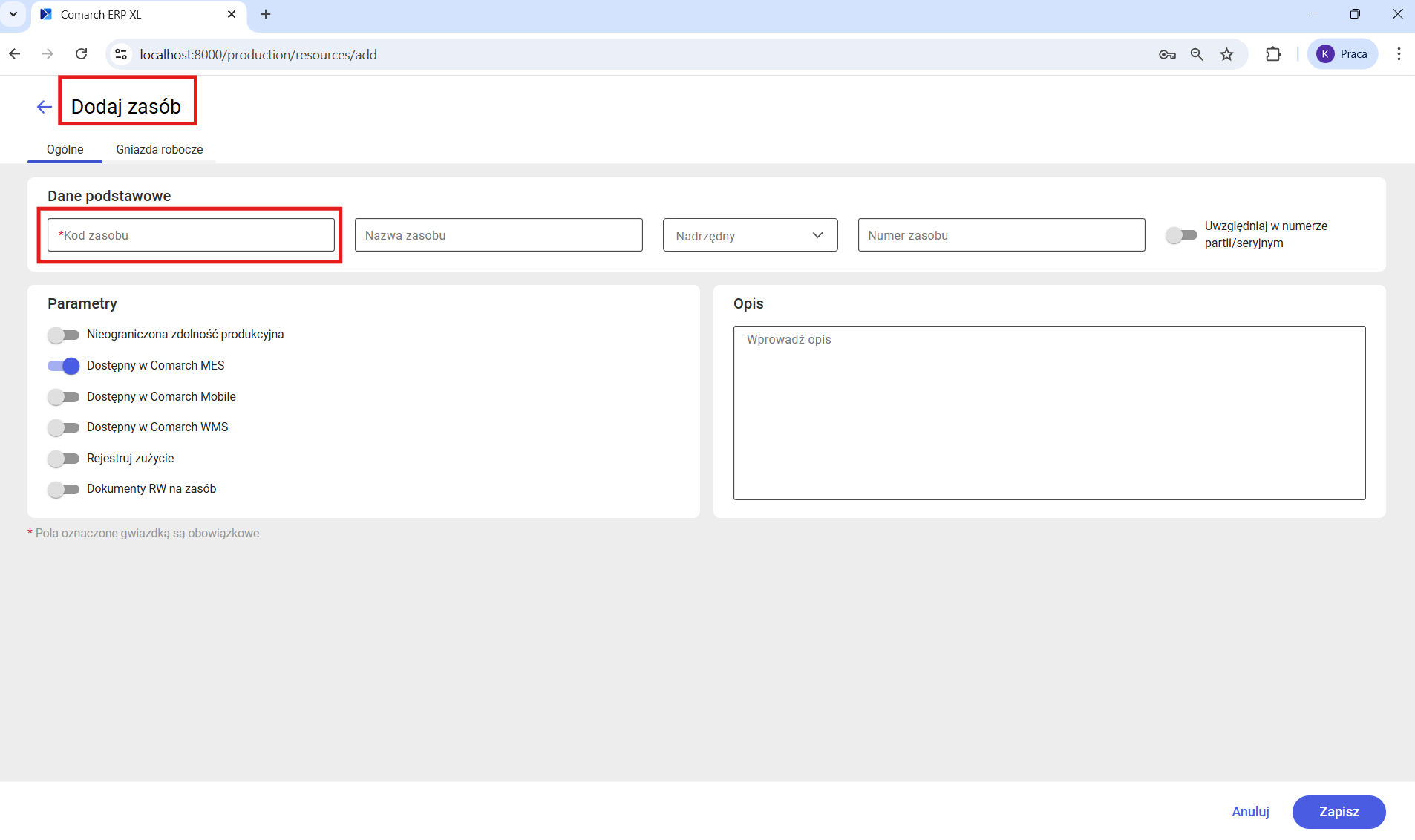This screenshot has height=840, width=1415.
Task: Switch to the Ogólne tab
Action: pos(65,149)
